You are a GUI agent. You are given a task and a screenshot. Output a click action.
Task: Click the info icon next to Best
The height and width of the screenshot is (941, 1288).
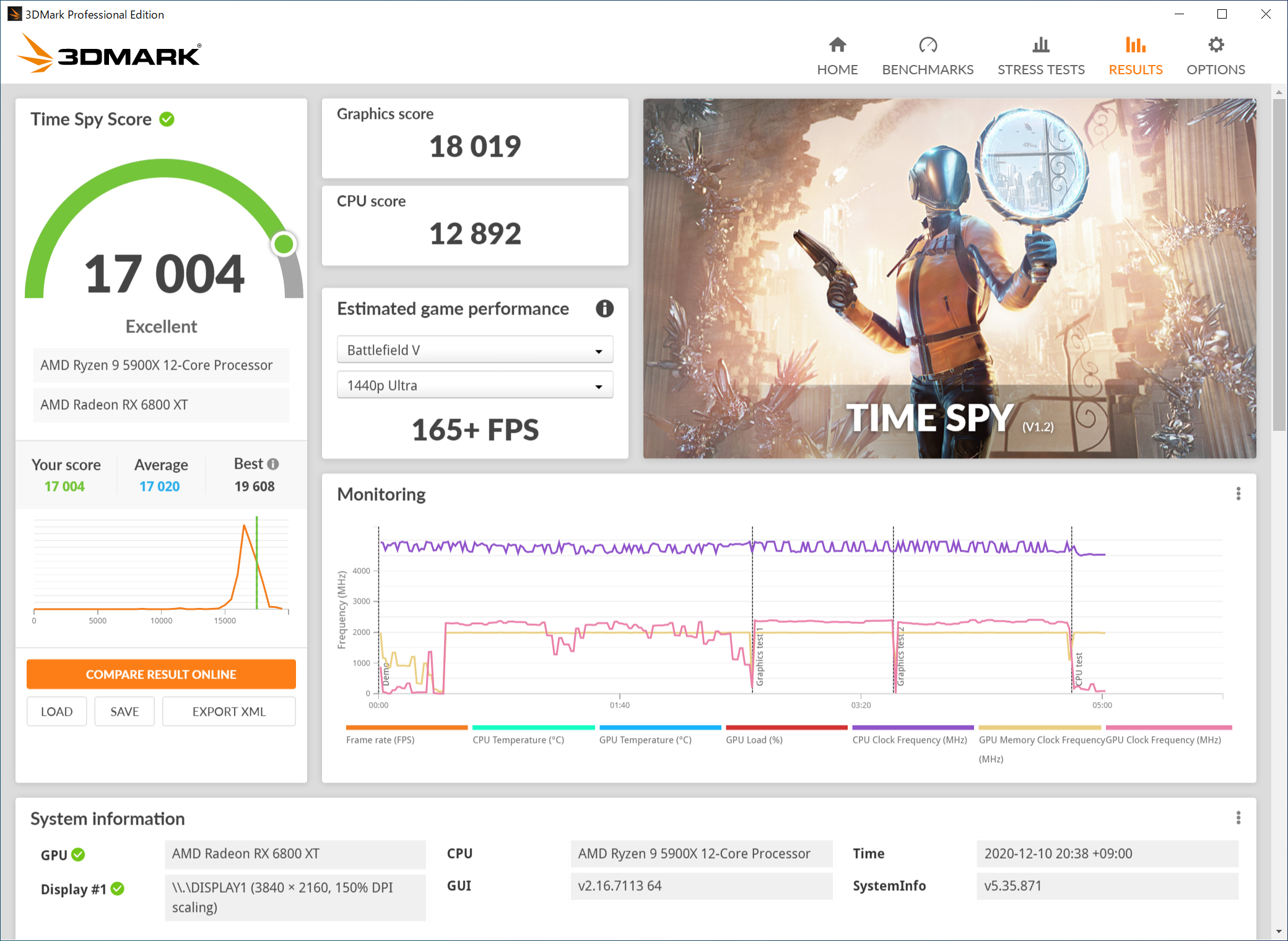pos(273,464)
